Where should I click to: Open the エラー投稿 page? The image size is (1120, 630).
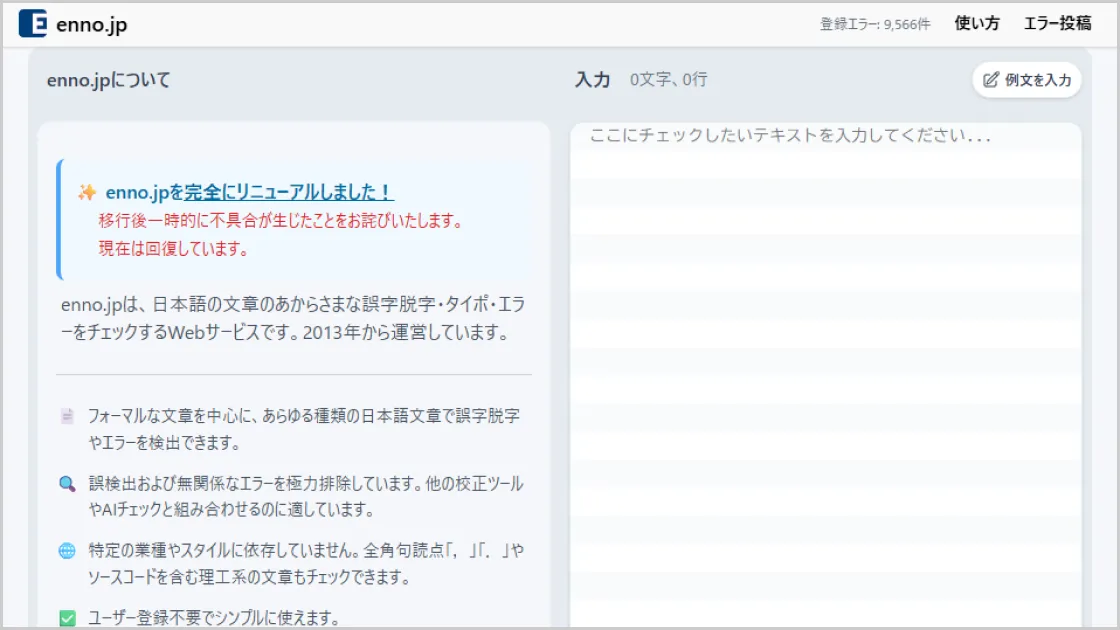1057,24
